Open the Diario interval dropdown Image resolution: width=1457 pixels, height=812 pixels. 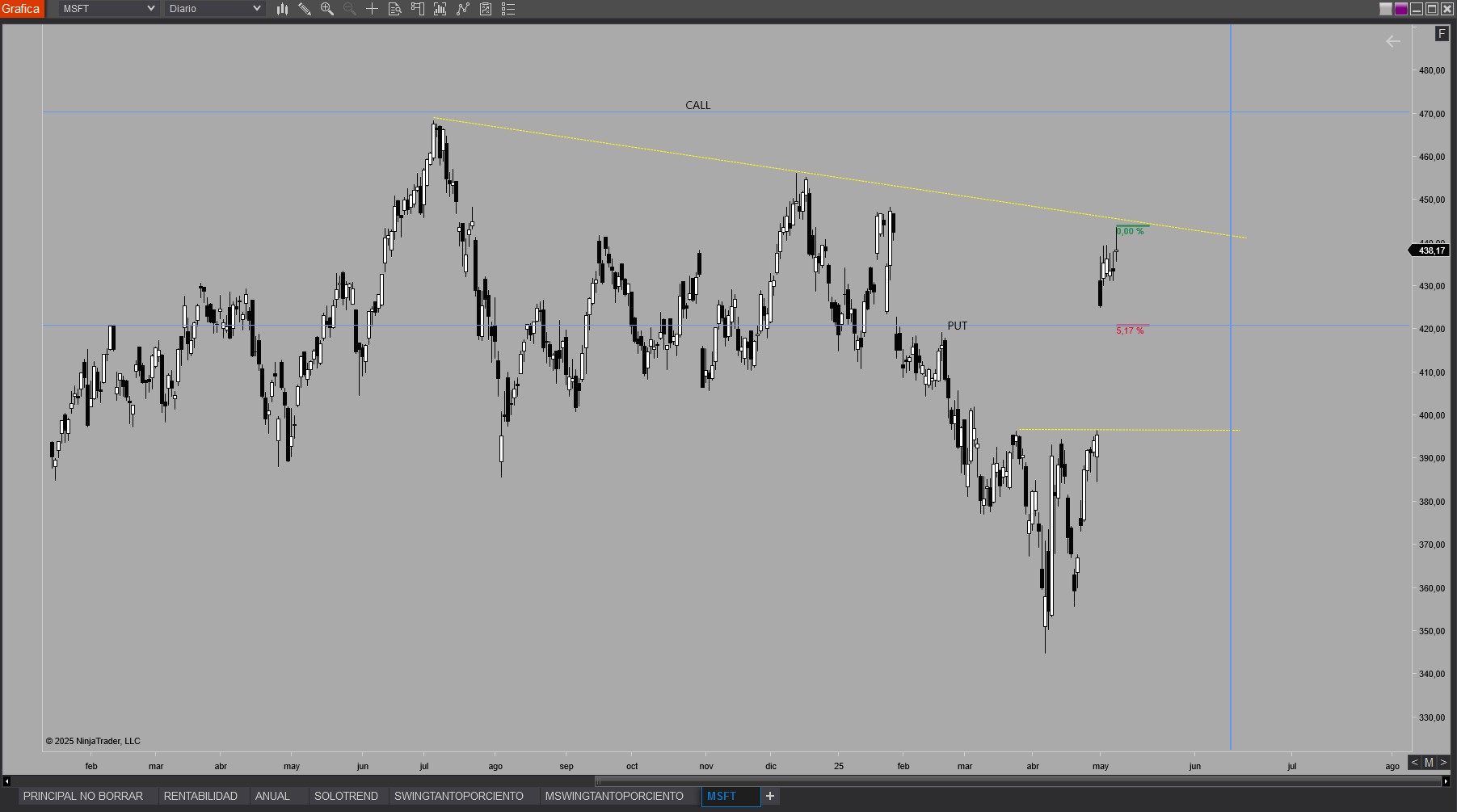click(x=214, y=9)
